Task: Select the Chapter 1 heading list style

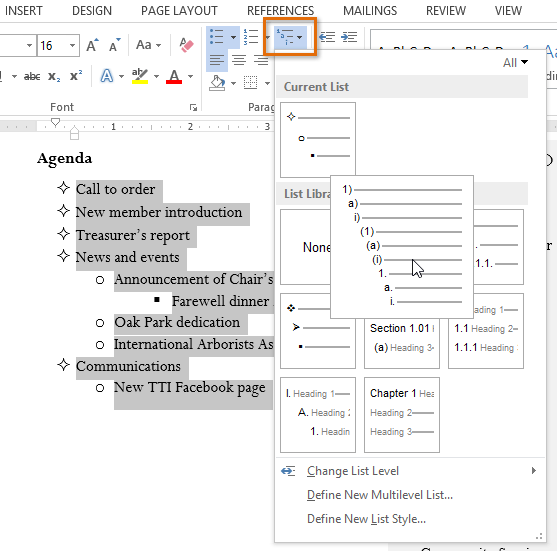Action: point(401,415)
